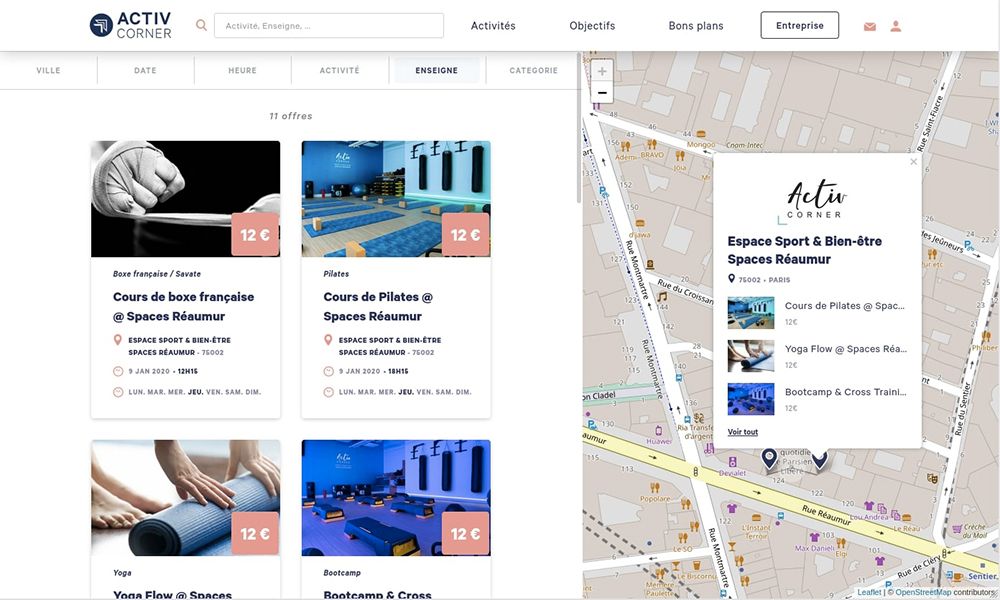
Task: Type in the Activité, Enseigne search field
Action: 328,26
